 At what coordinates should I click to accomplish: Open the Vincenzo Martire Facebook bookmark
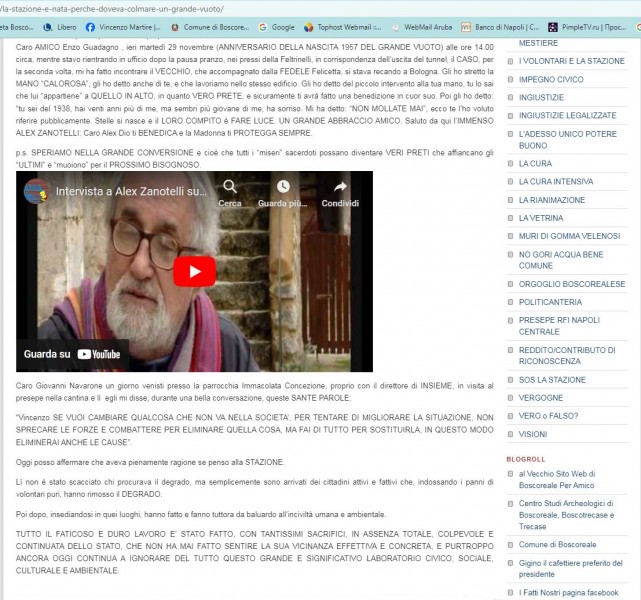123,27
